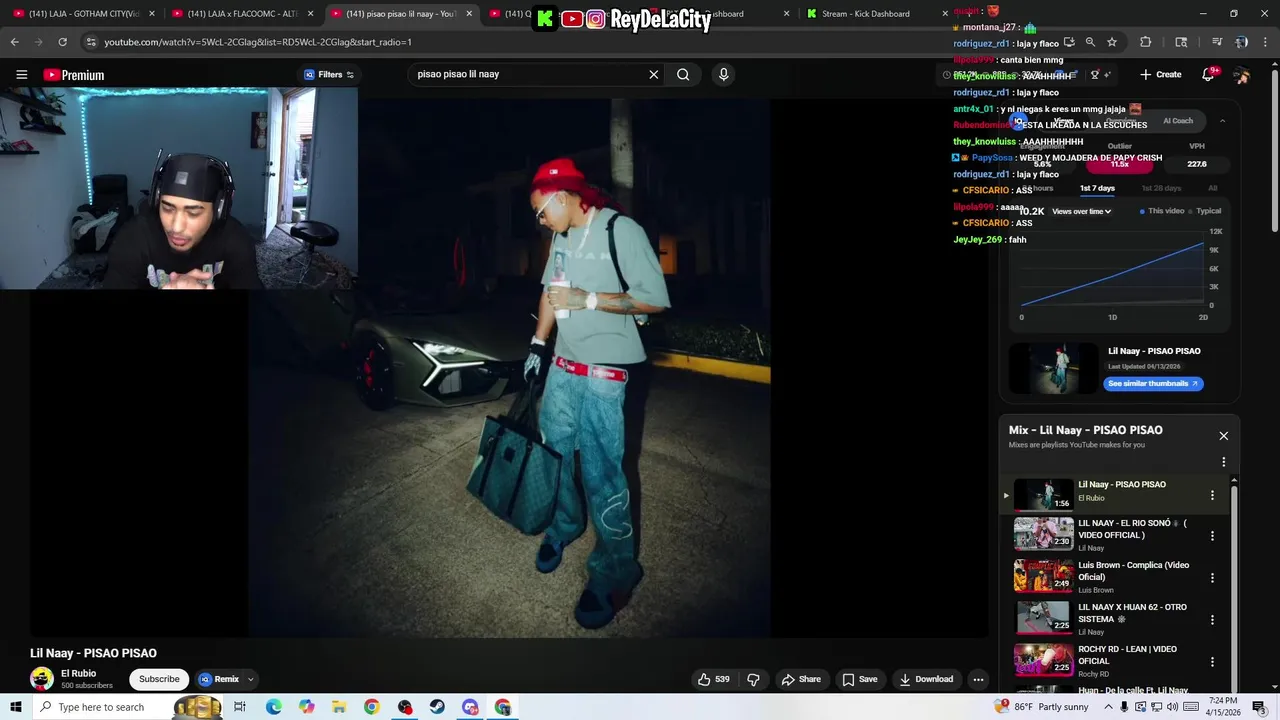Open site information icon in the address bar
1280x720 pixels.
click(x=91, y=42)
